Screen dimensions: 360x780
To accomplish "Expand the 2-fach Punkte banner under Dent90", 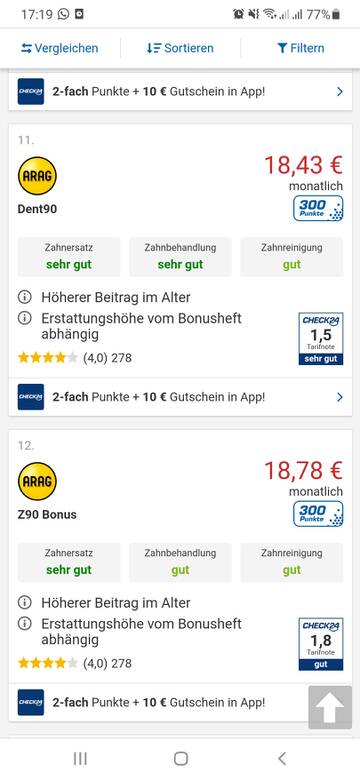I will click(x=180, y=397).
